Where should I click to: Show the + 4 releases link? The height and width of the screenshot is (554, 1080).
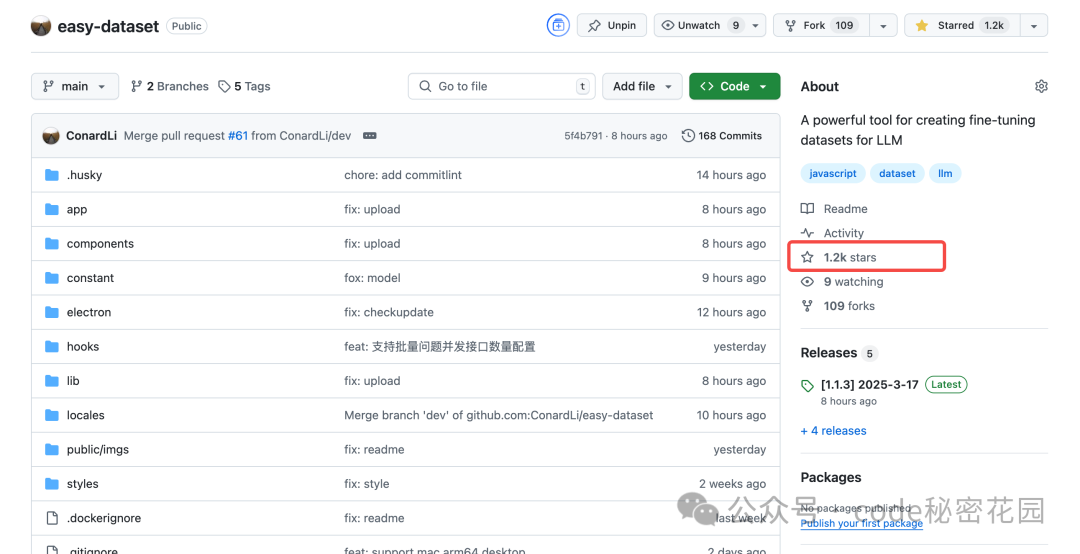833,431
